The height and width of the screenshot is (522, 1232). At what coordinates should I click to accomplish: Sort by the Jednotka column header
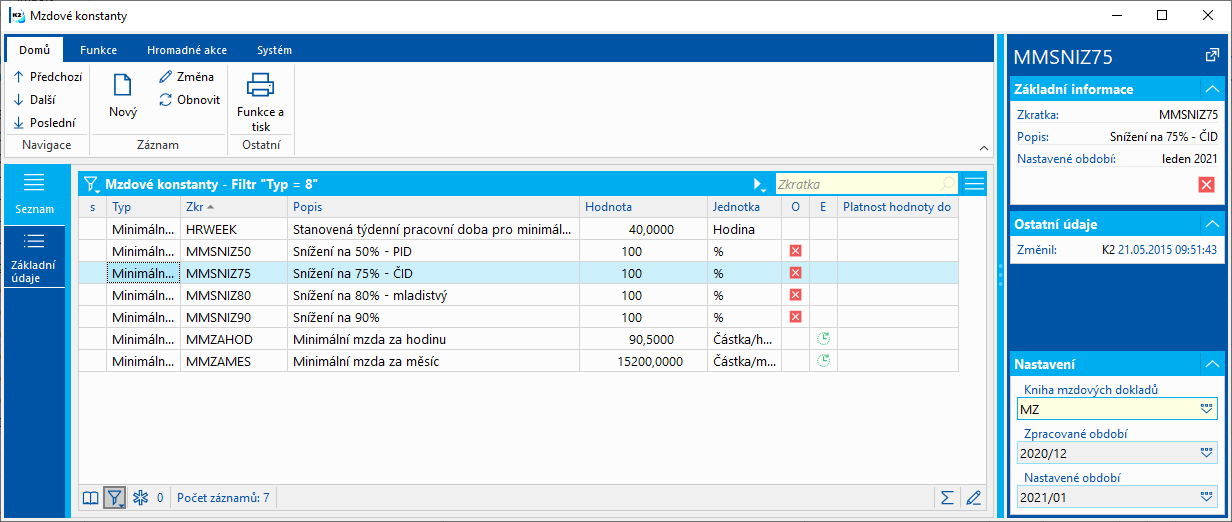tap(744, 207)
